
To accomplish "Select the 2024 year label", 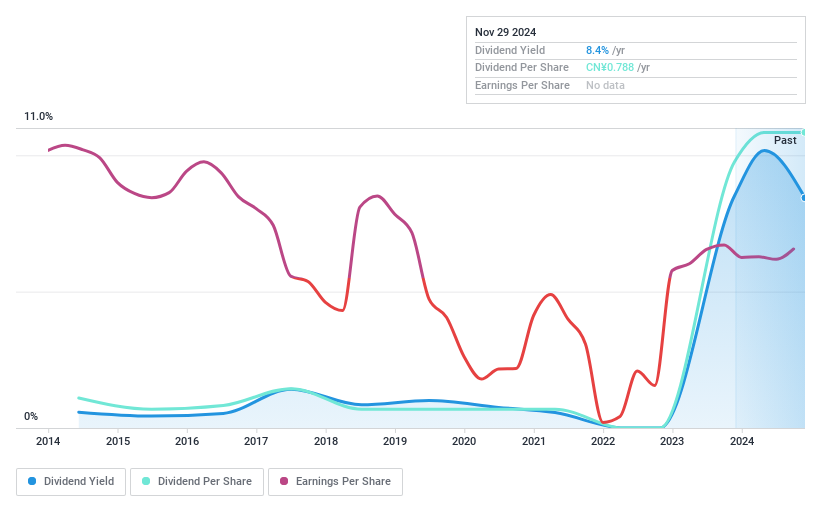I will coord(741,441).
